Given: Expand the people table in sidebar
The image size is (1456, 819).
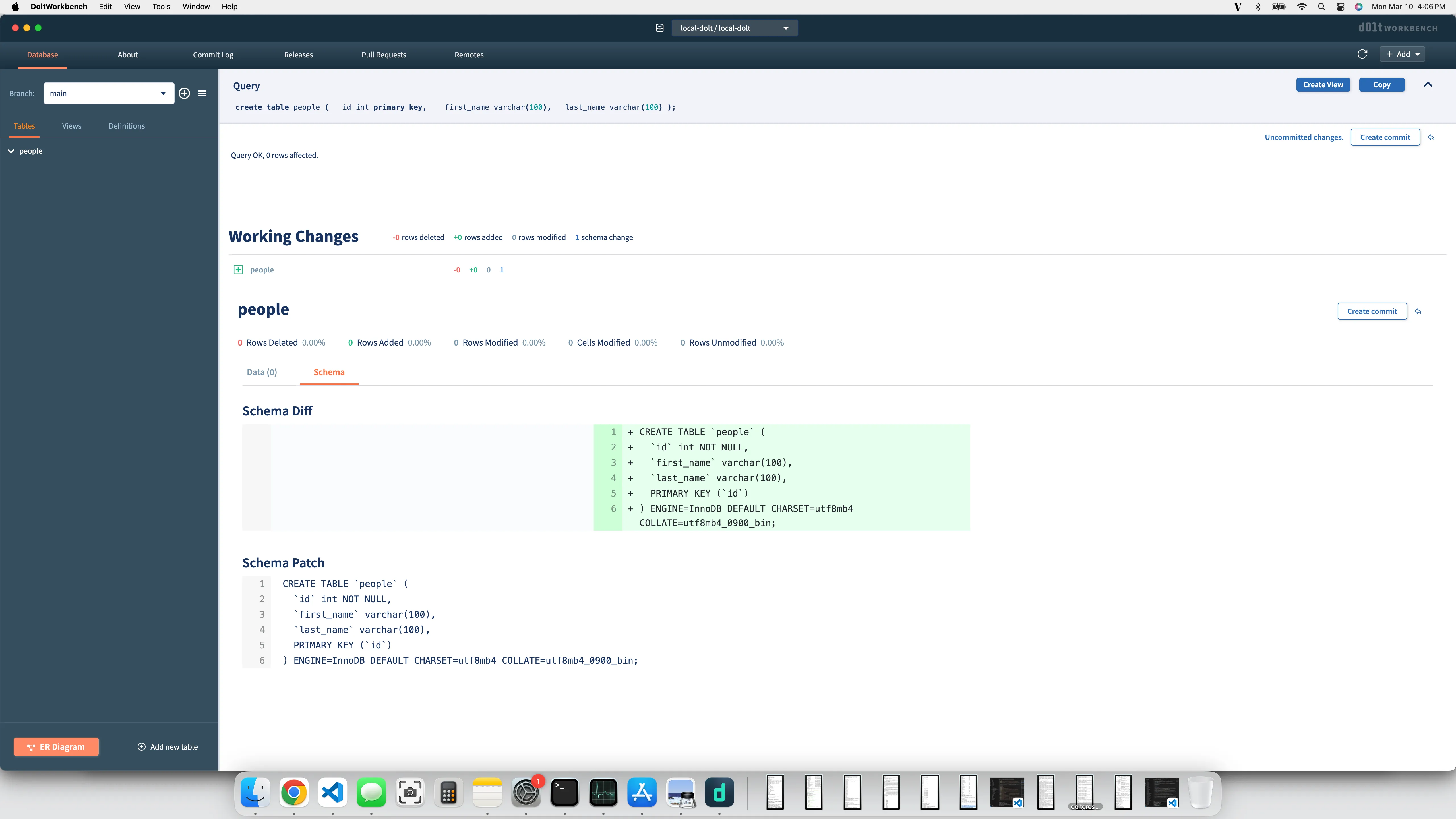Looking at the screenshot, I should (11, 151).
